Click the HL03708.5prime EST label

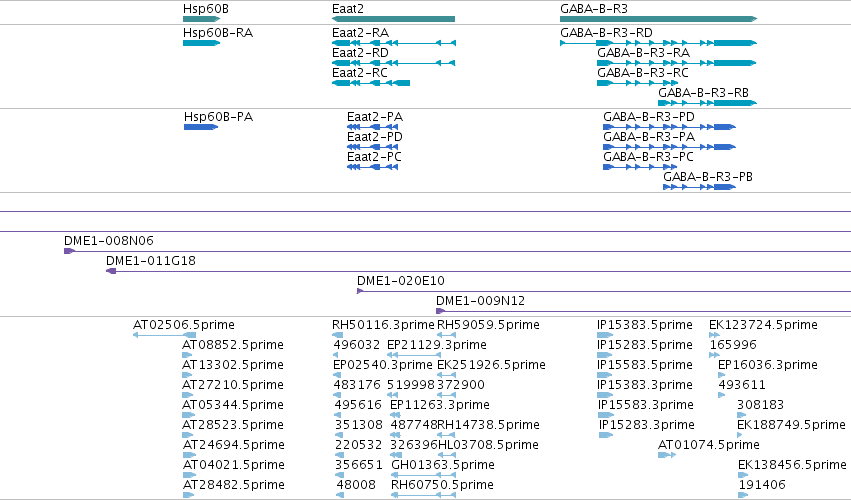(x=488, y=445)
